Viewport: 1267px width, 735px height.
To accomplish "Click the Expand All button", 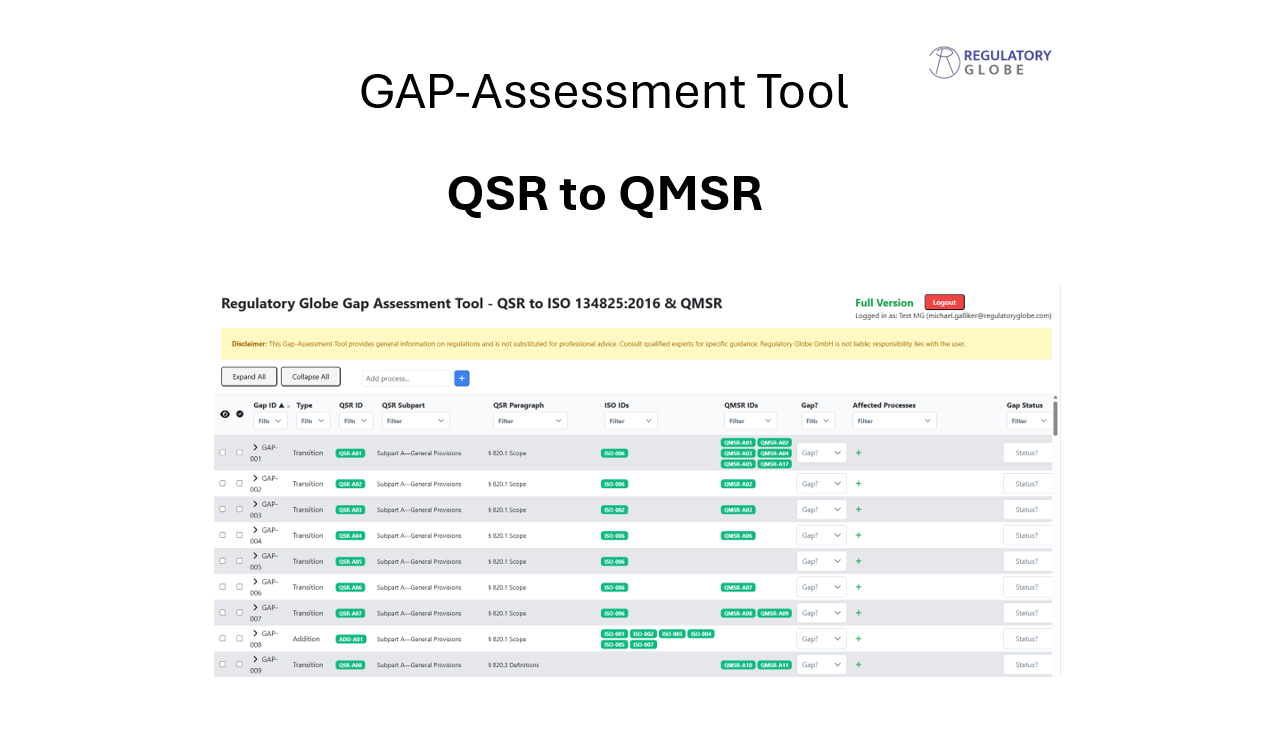I will click(249, 377).
